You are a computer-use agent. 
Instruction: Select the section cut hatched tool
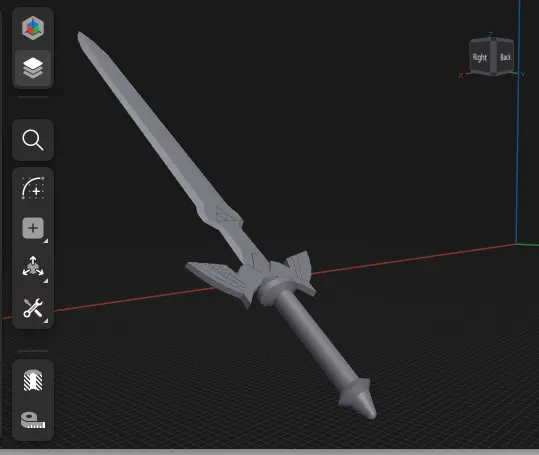click(x=33, y=380)
